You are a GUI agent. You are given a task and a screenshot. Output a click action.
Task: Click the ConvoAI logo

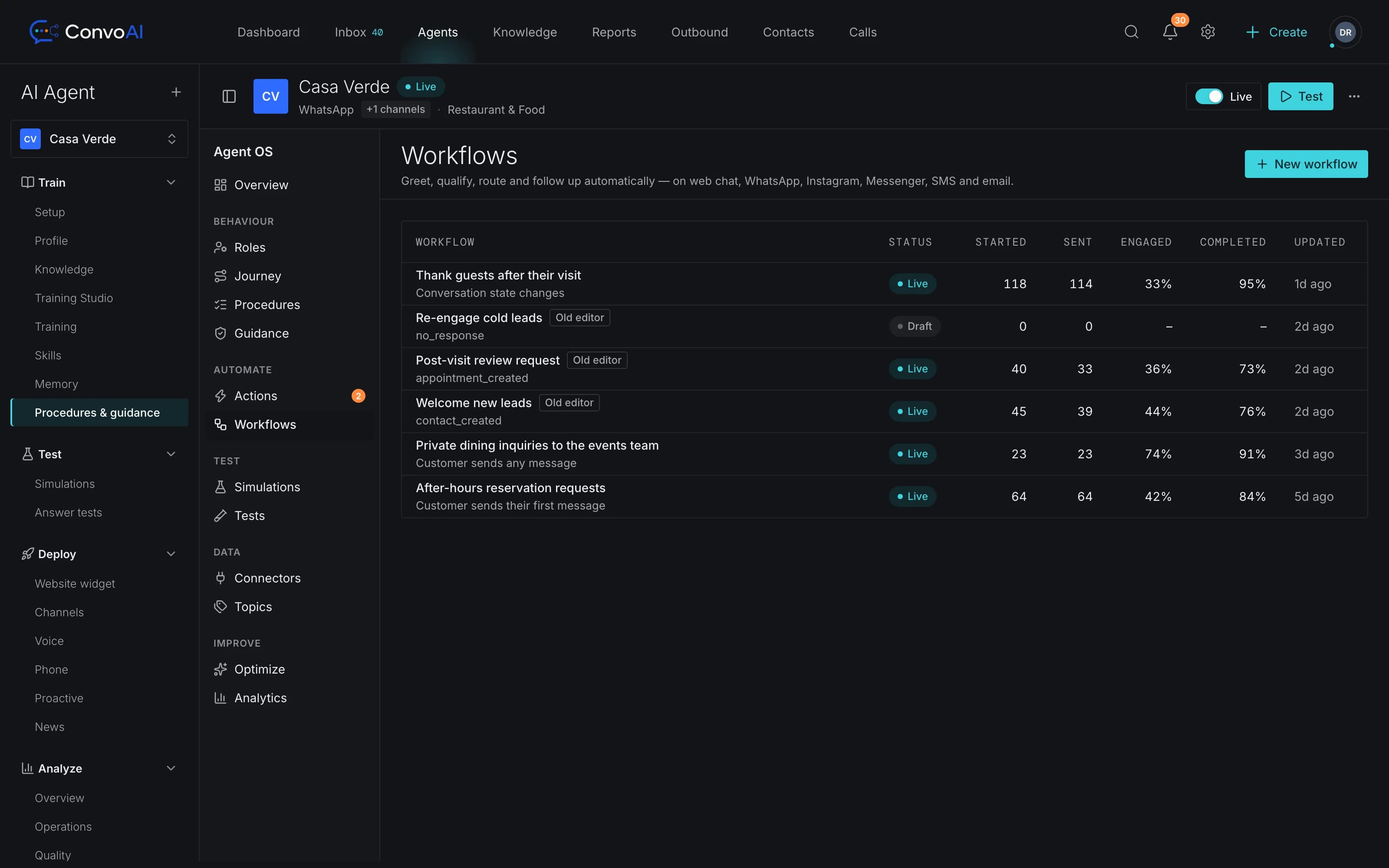[x=87, y=32]
